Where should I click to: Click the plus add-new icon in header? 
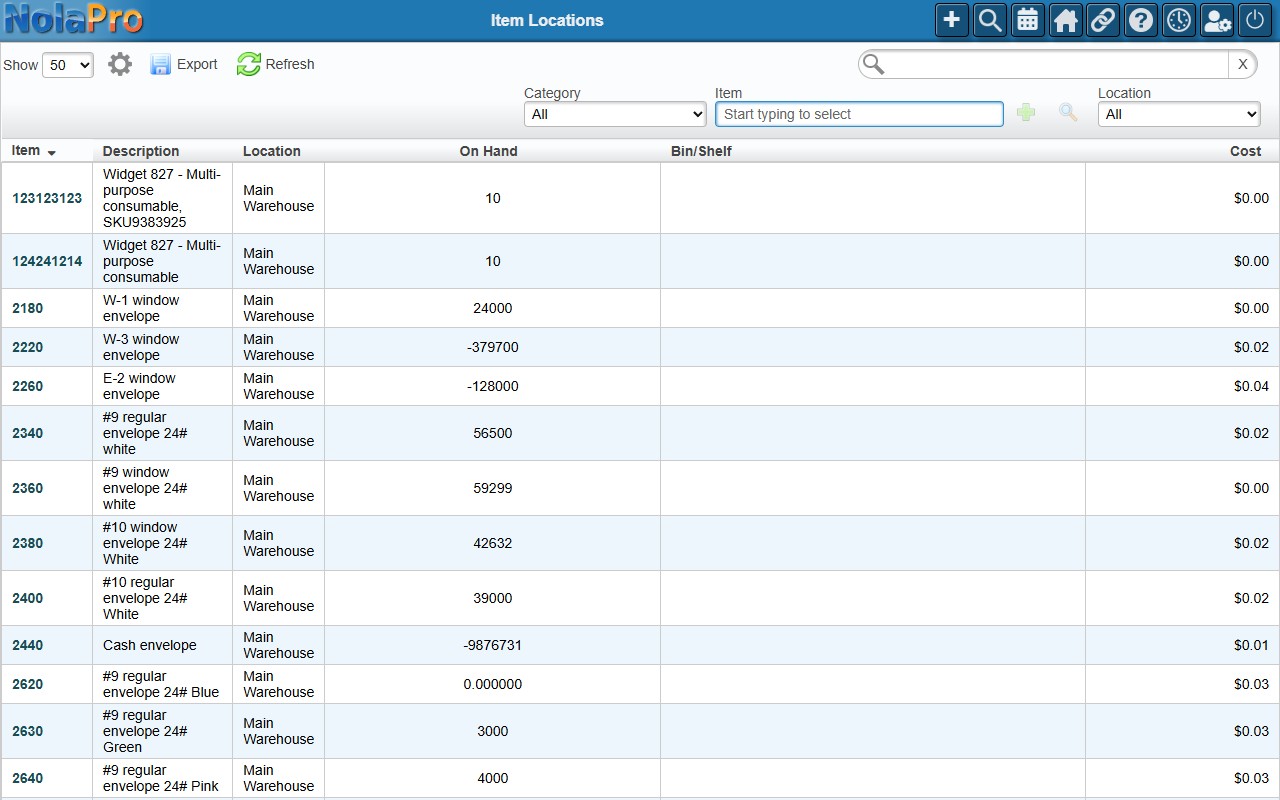pos(952,20)
